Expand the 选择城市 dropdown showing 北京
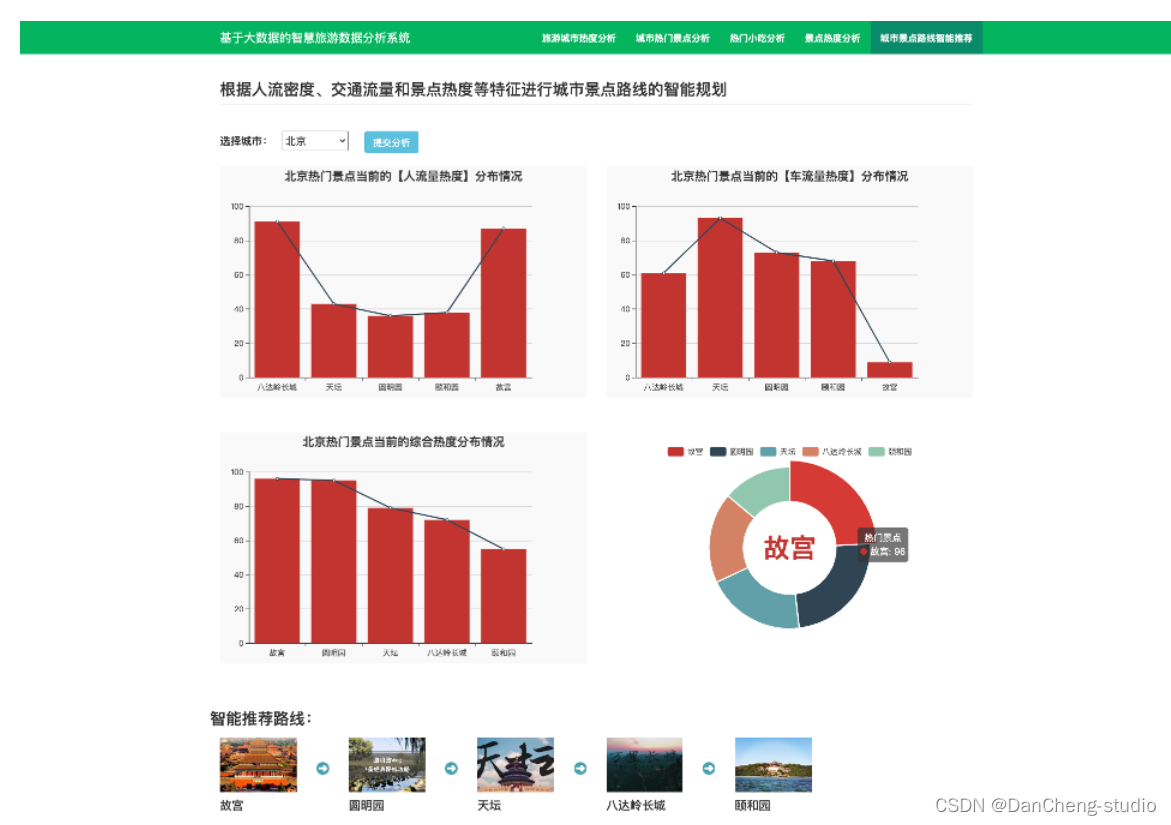 point(314,141)
